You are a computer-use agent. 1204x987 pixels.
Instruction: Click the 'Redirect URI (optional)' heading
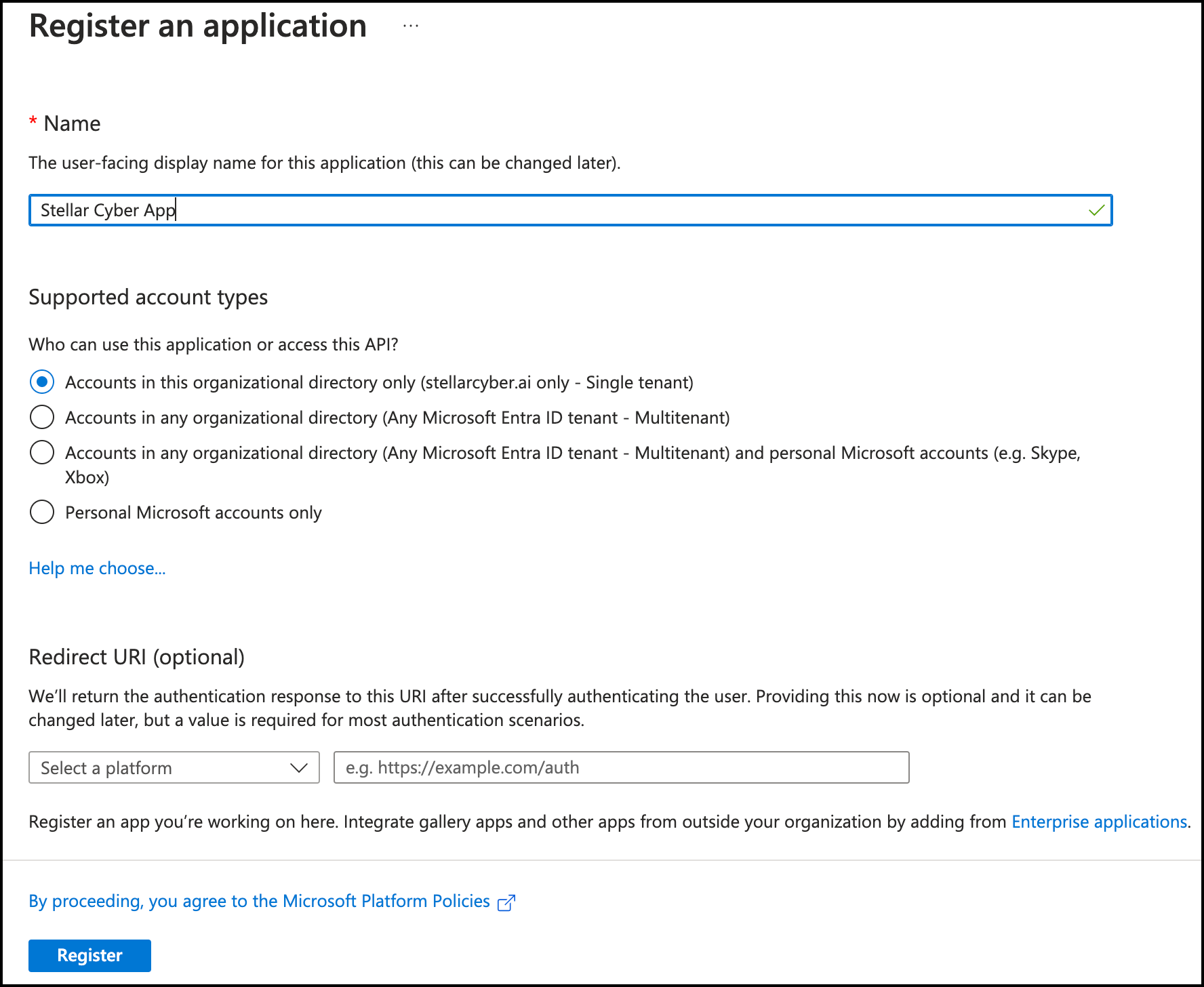click(136, 657)
